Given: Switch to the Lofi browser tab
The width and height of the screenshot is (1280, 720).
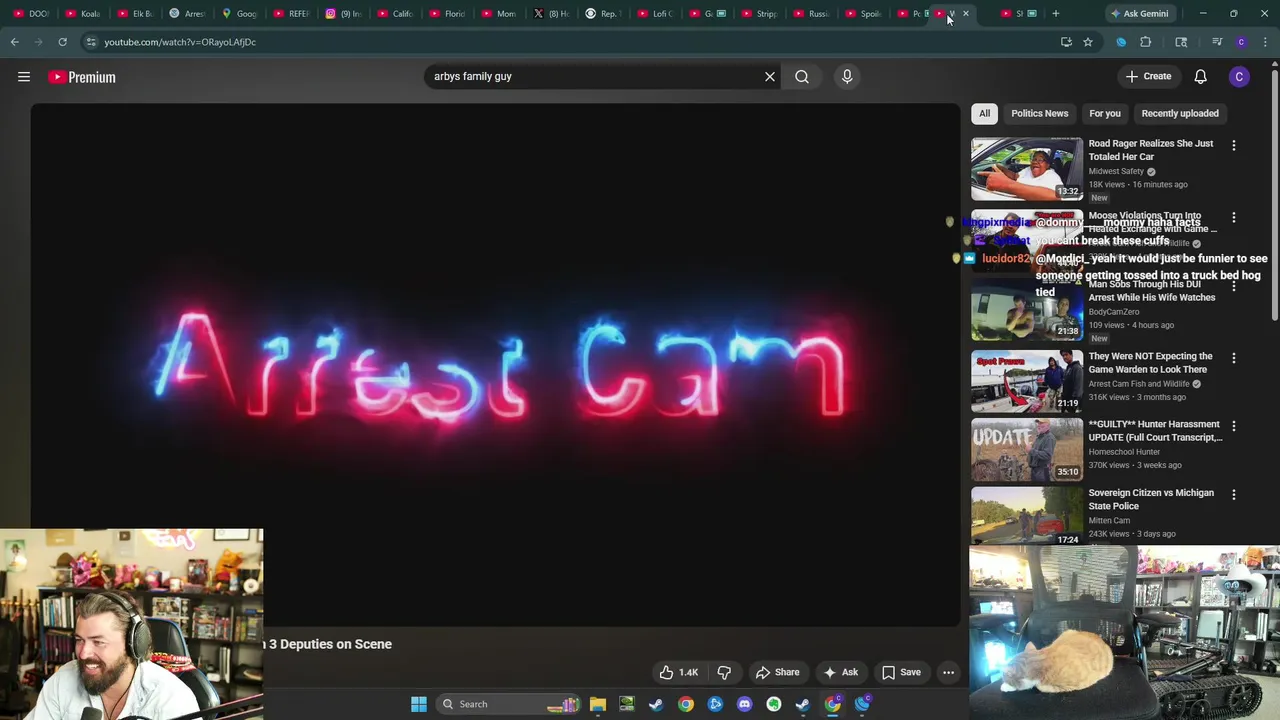Looking at the screenshot, I should click(656, 13).
